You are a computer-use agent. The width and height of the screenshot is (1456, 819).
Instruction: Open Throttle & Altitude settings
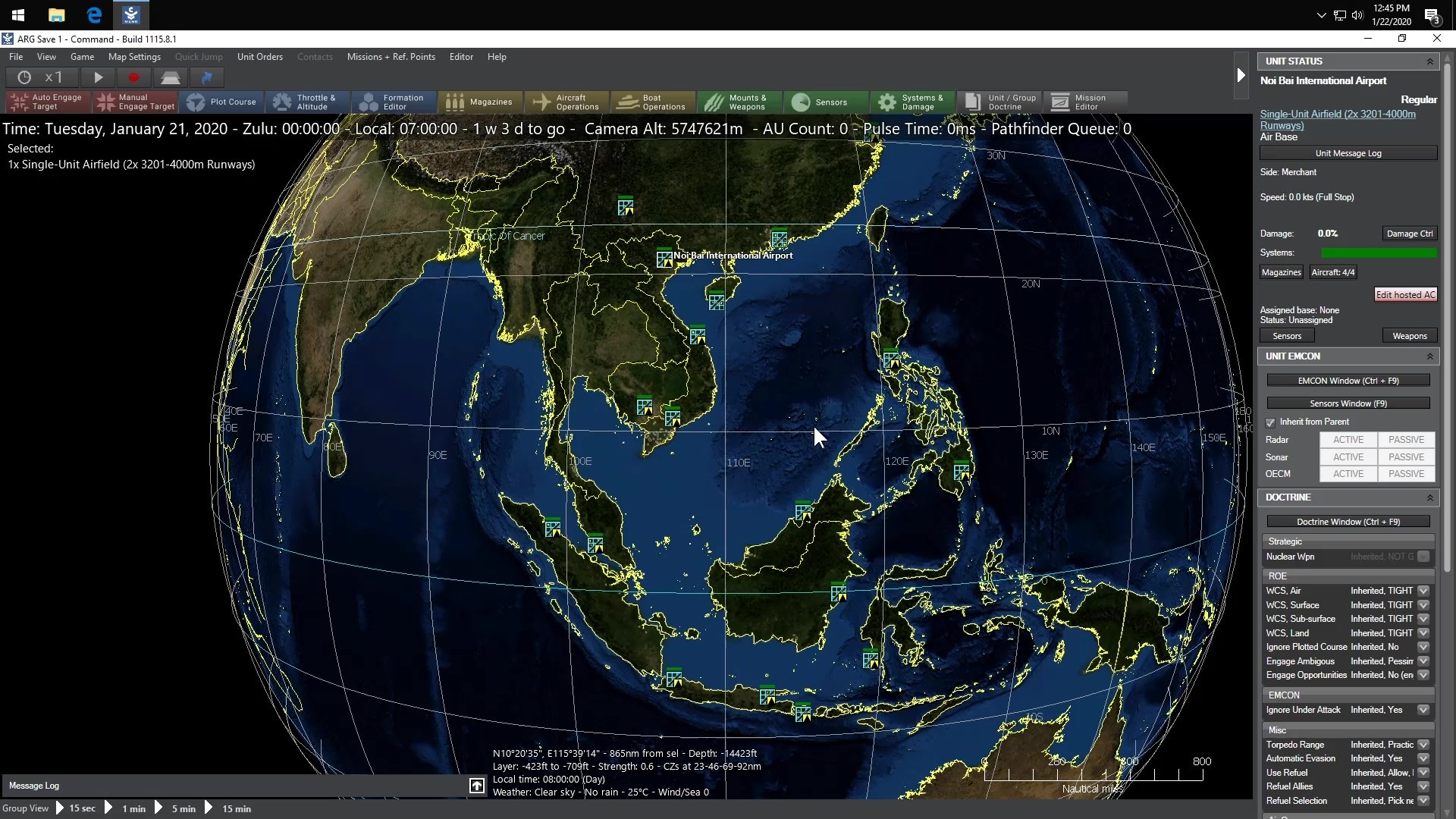[307, 102]
